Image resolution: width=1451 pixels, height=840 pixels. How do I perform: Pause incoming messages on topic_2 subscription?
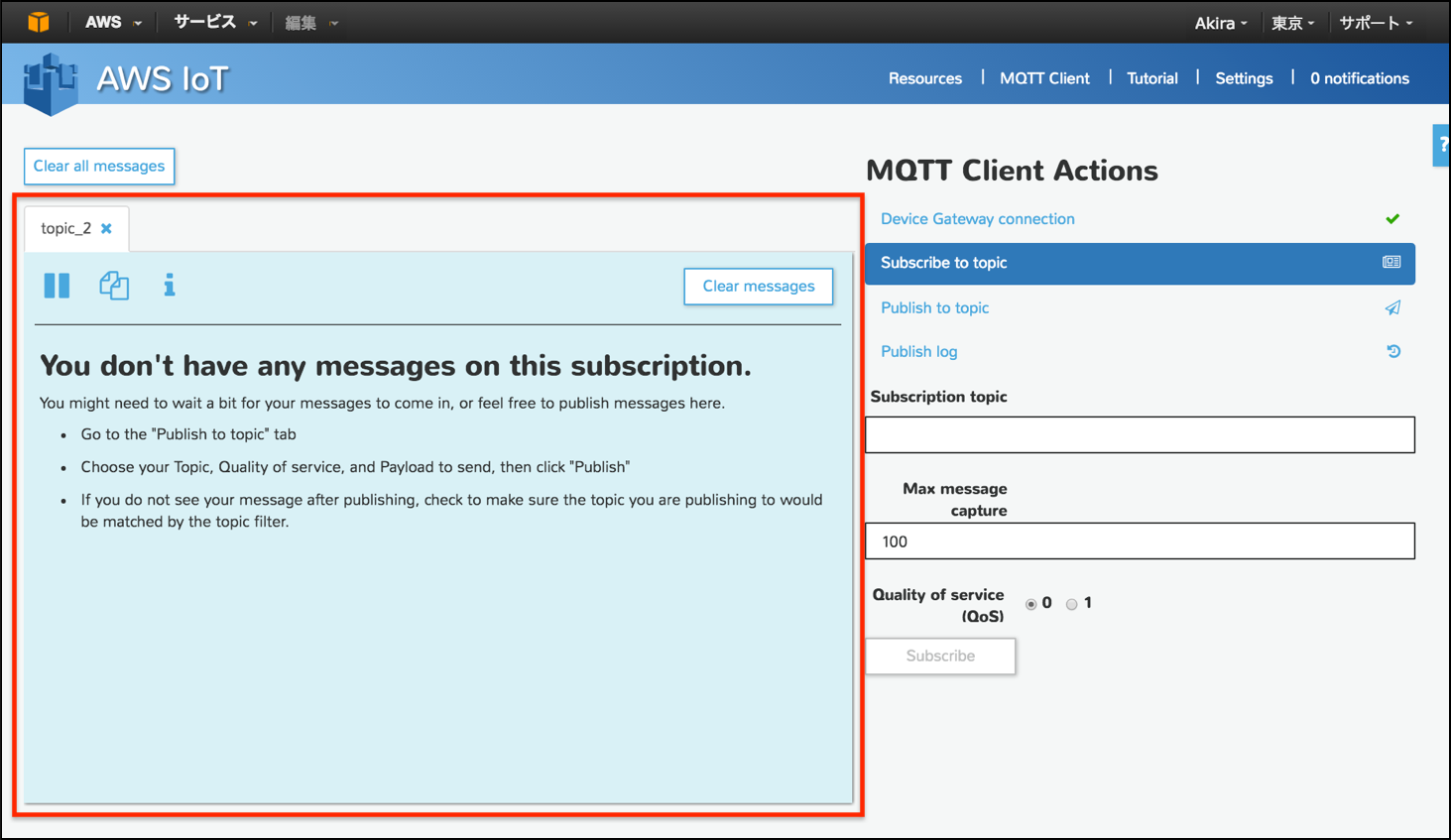tap(57, 286)
